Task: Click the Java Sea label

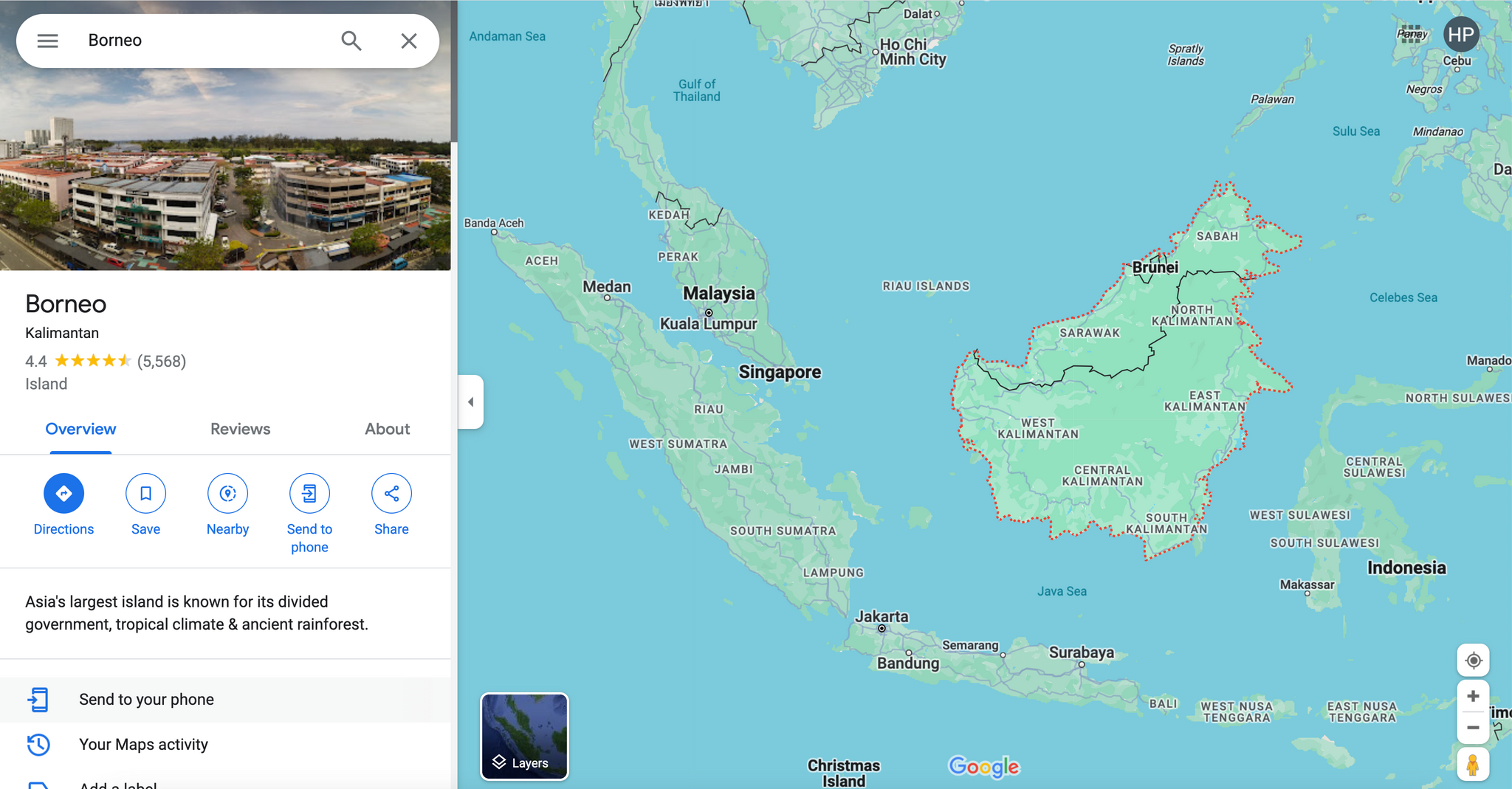Action: (1062, 591)
